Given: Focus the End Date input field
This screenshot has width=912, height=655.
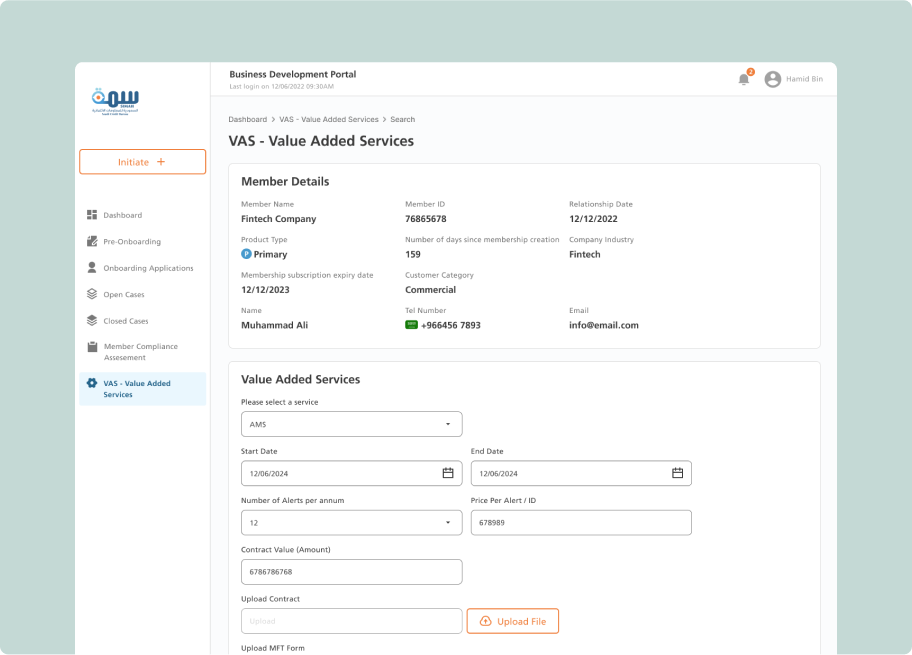Looking at the screenshot, I should point(581,473).
